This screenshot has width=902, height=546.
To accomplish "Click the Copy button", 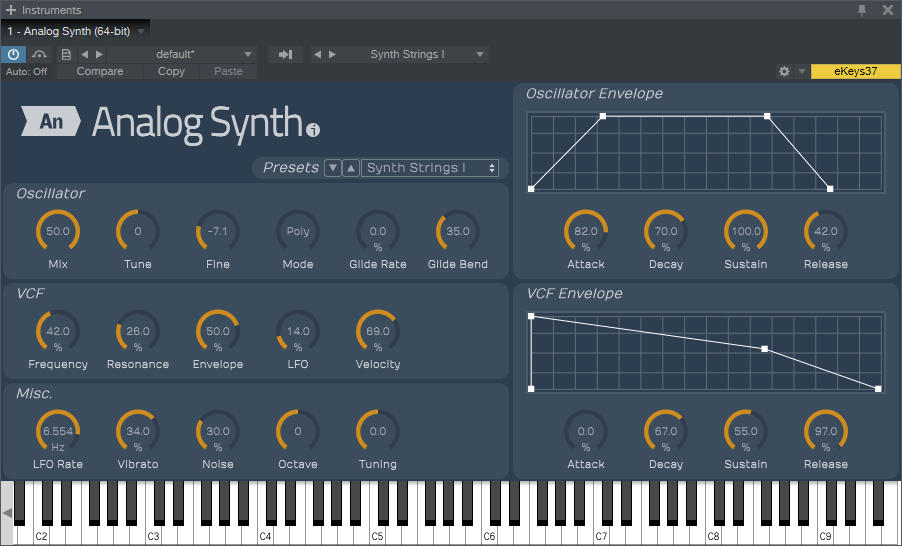I will click(171, 71).
